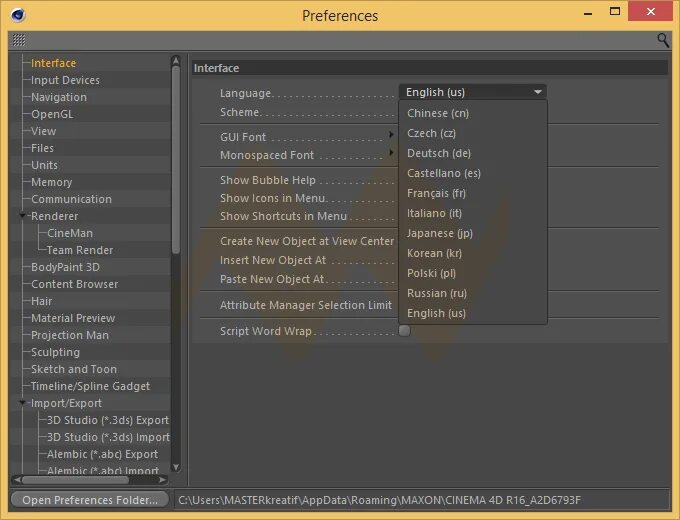Click the grip dots icon in the toolbar

click(x=19, y=40)
